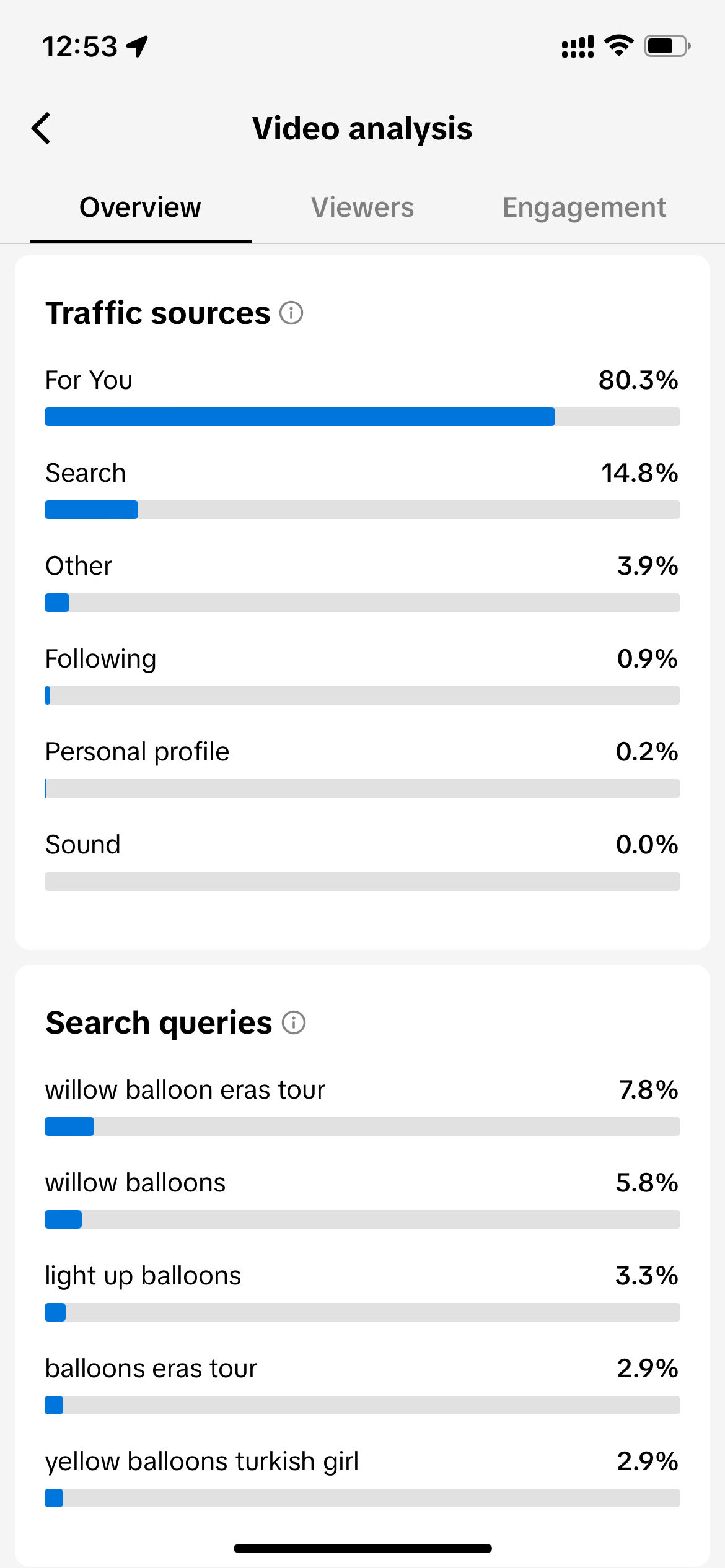Viewport: 725px width, 1568px height.
Task: Tap the Search traffic bar
Action: pyautogui.click(x=362, y=510)
